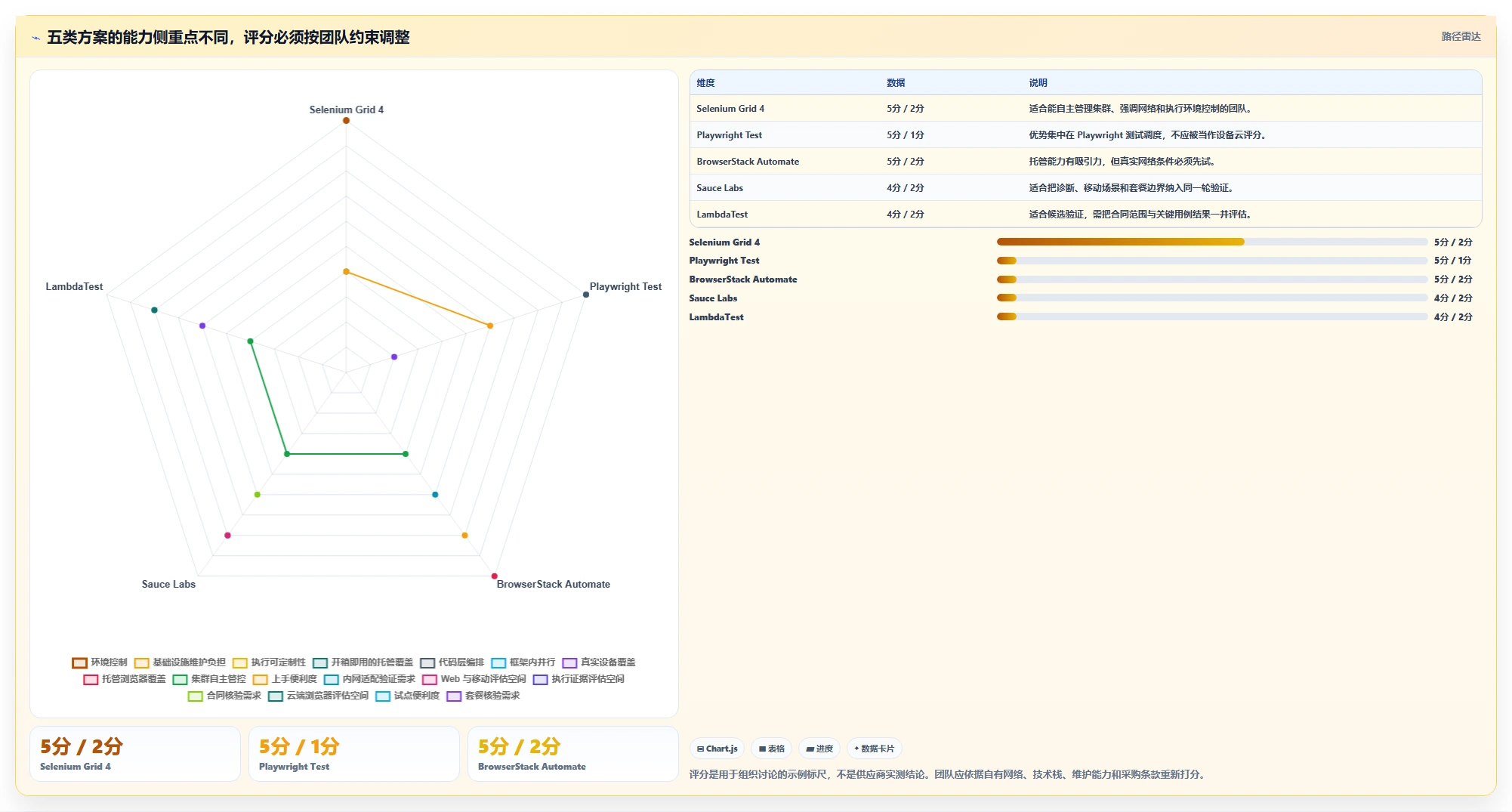Click the 上手便利度 legend color box
This screenshot has width=1512, height=812.
tap(261, 679)
